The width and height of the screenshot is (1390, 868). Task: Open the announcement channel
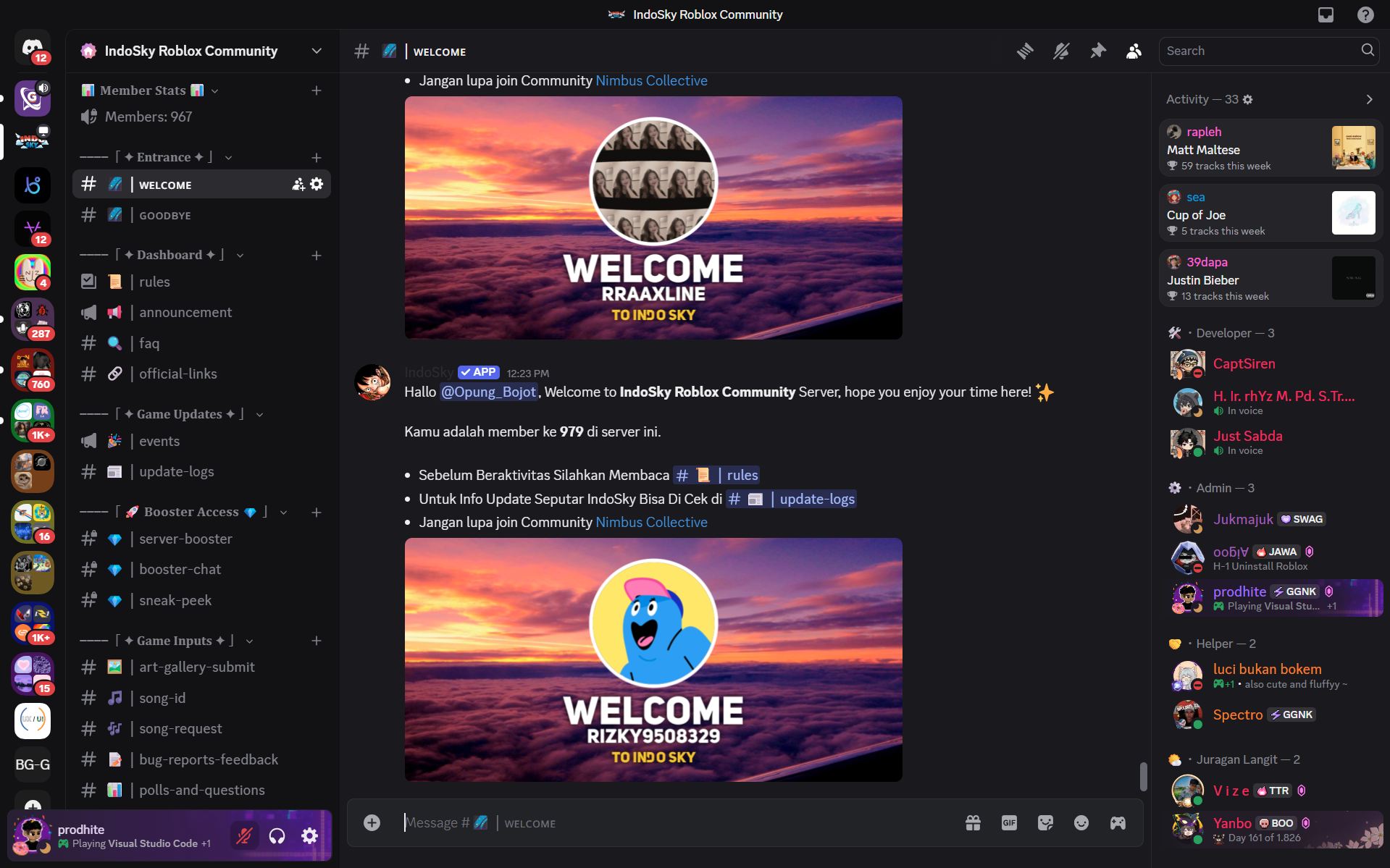[x=202, y=312]
